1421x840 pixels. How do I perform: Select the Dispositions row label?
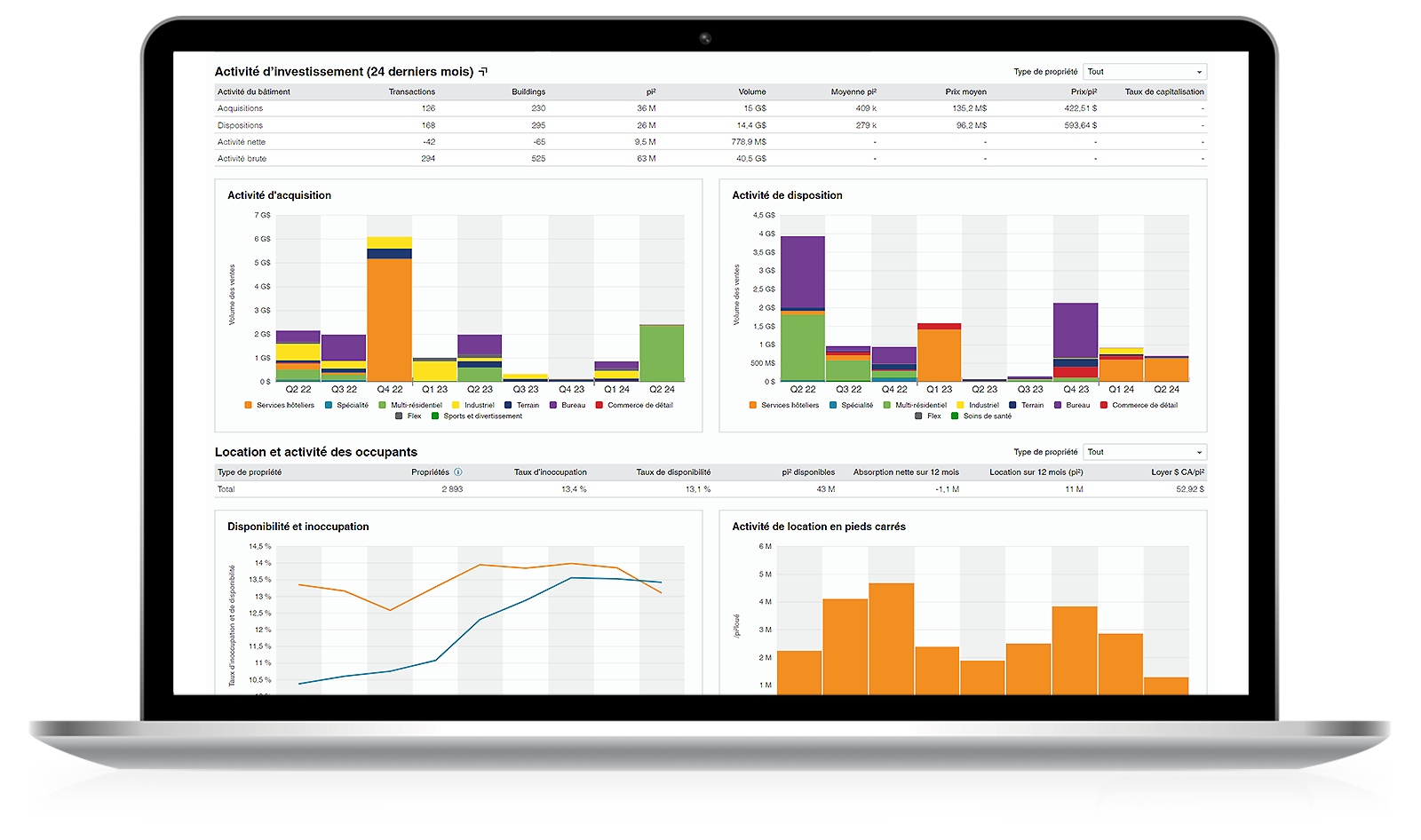[240, 125]
